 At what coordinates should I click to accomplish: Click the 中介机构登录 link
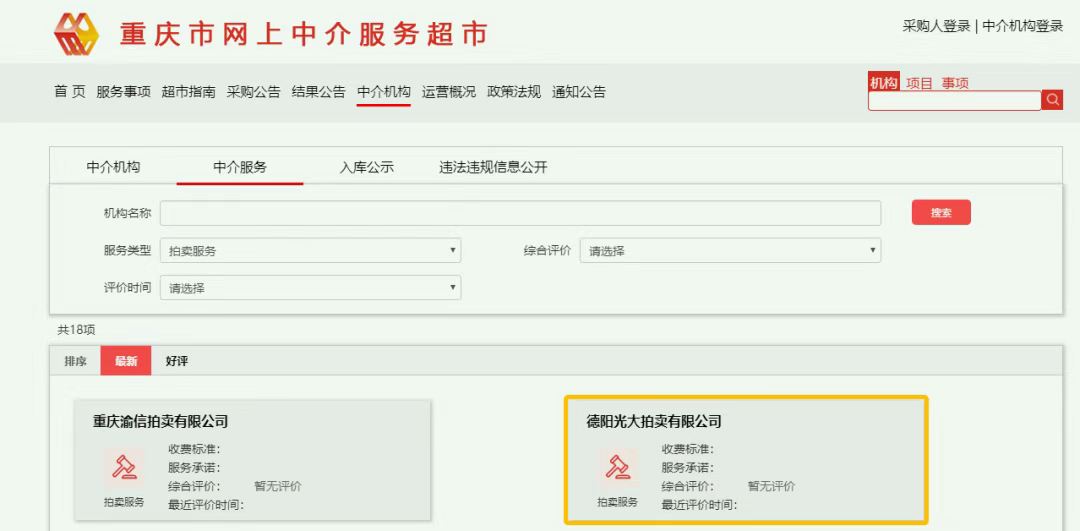pos(1022,26)
